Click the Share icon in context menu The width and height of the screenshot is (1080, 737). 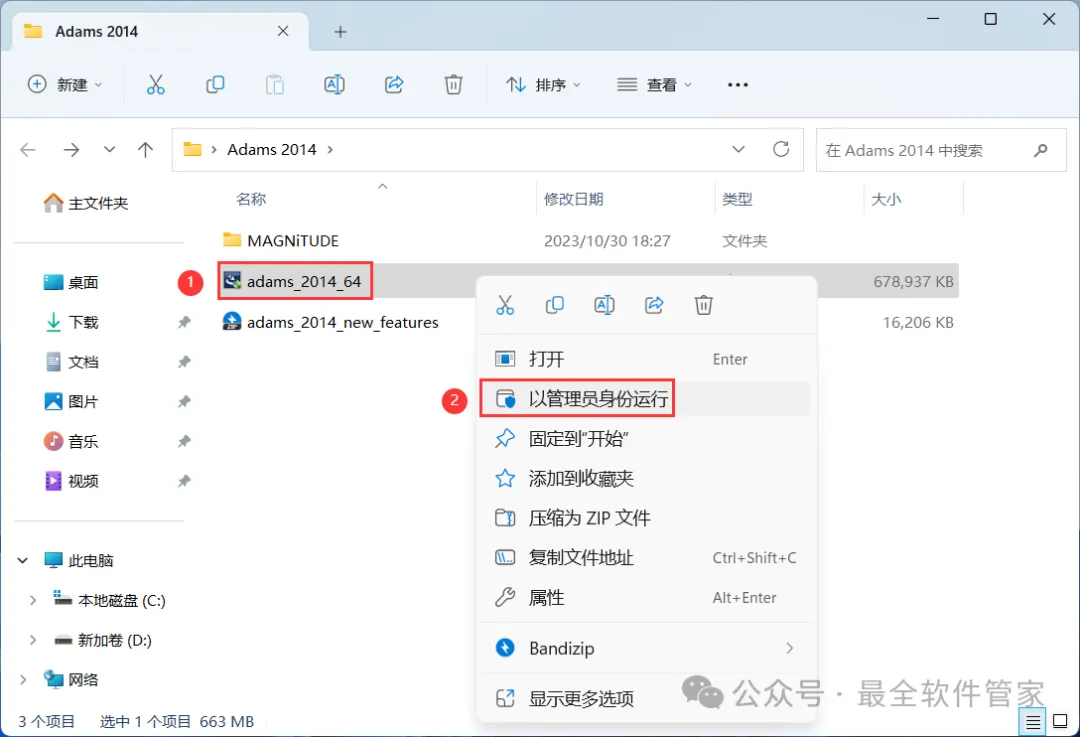click(x=654, y=305)
